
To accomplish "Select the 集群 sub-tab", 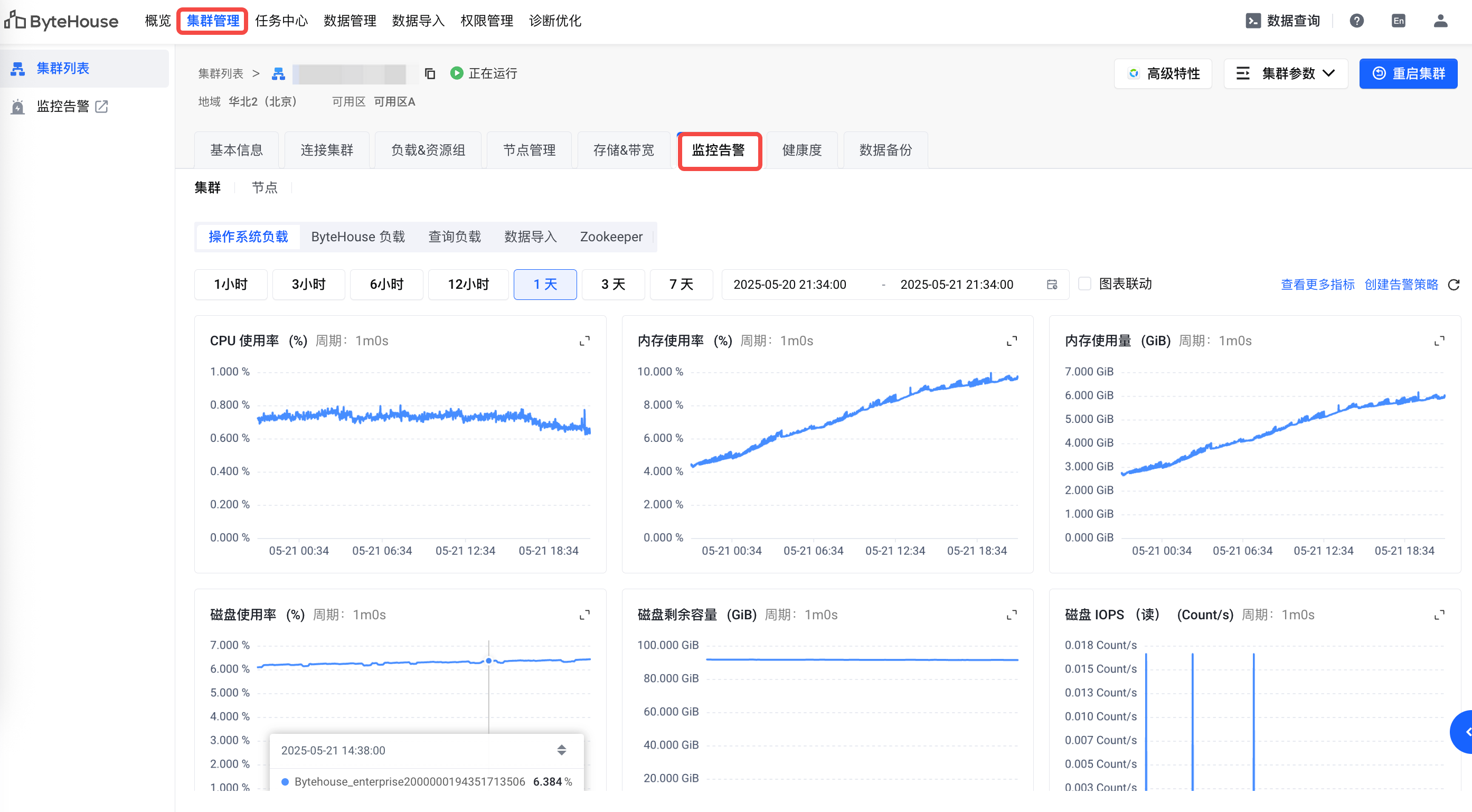I will [x=207, y=187].
